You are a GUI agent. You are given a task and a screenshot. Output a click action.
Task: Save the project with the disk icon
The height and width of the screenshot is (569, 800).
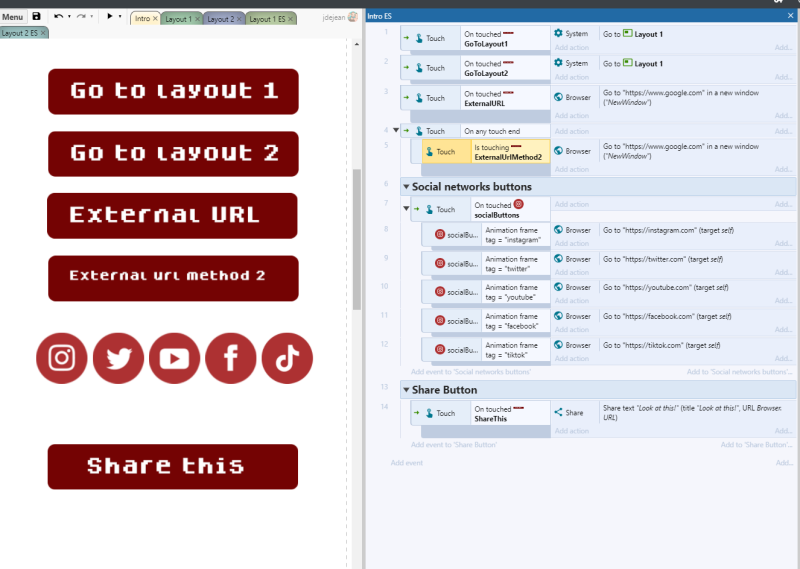pyautogui.click(x=36, y=16)
